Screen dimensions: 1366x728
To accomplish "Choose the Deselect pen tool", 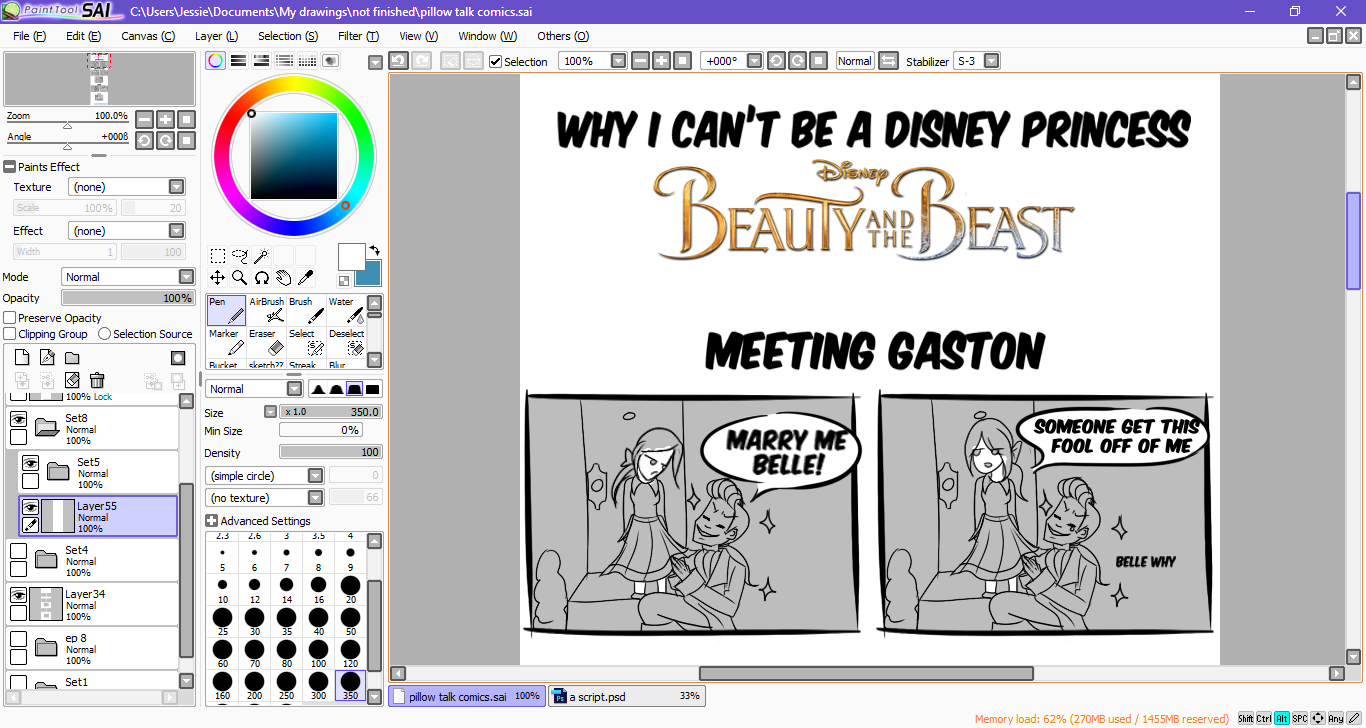I will click(x=346, y=342).
